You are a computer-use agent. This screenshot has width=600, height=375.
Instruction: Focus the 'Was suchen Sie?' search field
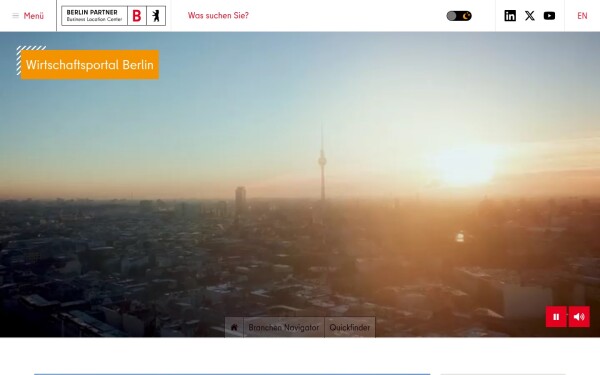pos(218,16)
